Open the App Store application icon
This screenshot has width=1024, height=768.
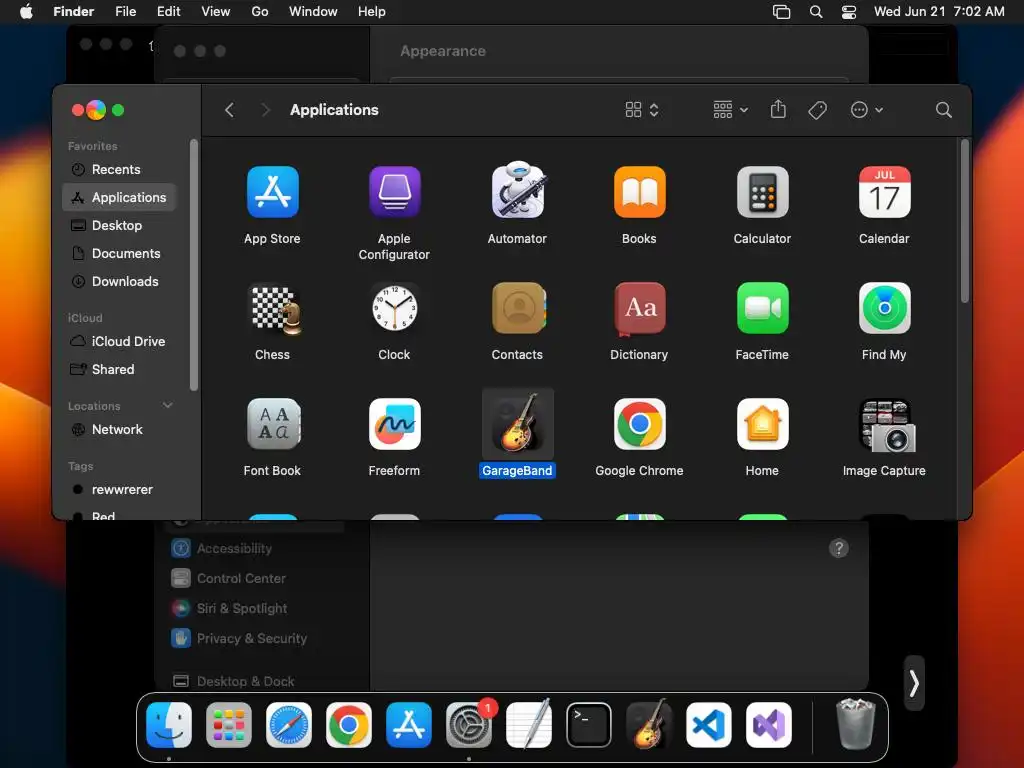(x=272, y=192)
